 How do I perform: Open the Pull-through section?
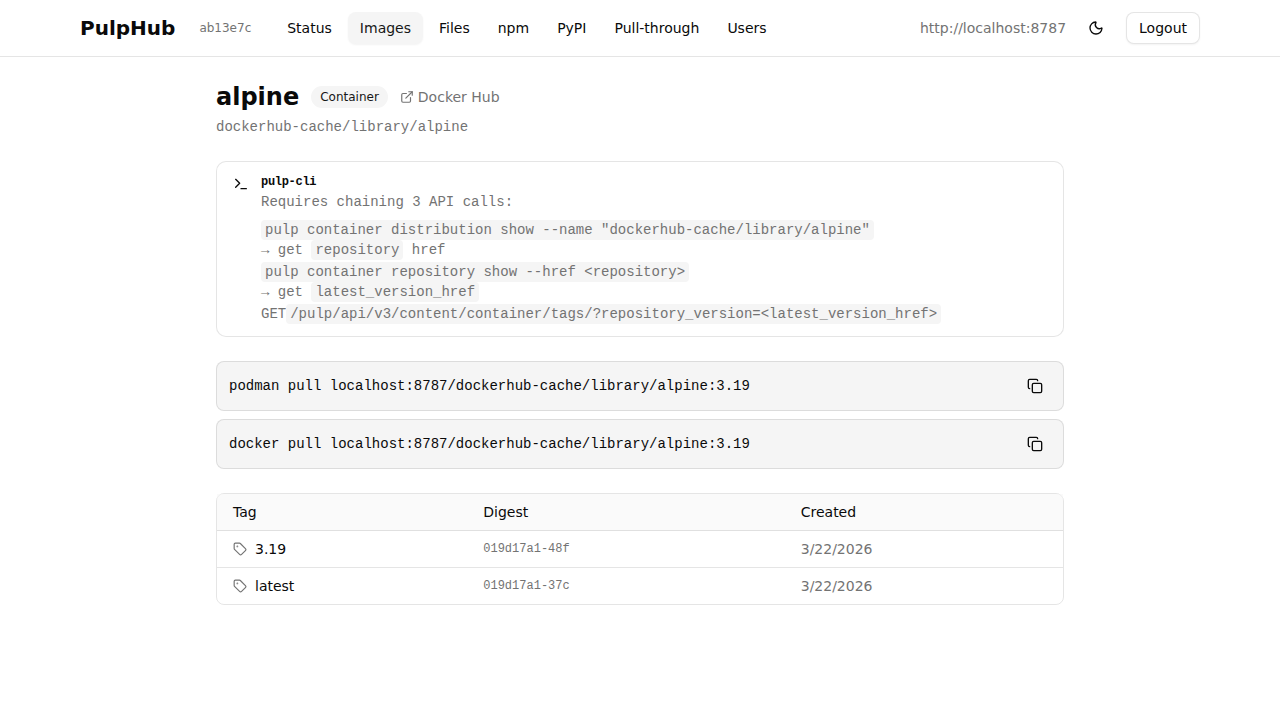pos(656,28)
